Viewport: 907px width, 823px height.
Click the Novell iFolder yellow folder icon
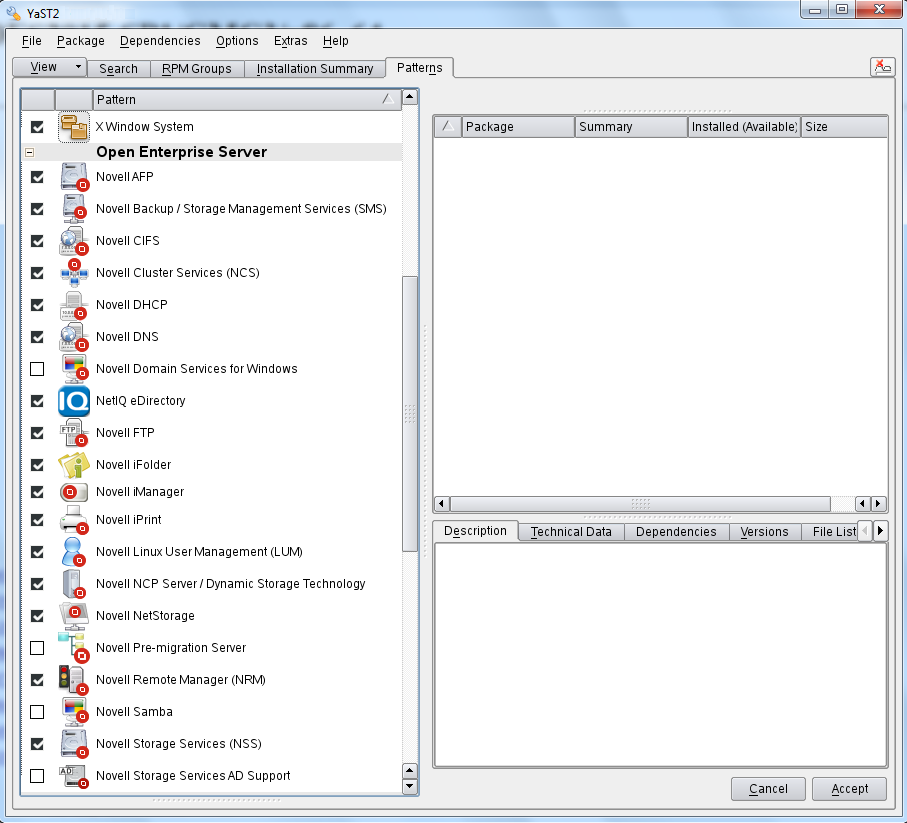point(74,464)
